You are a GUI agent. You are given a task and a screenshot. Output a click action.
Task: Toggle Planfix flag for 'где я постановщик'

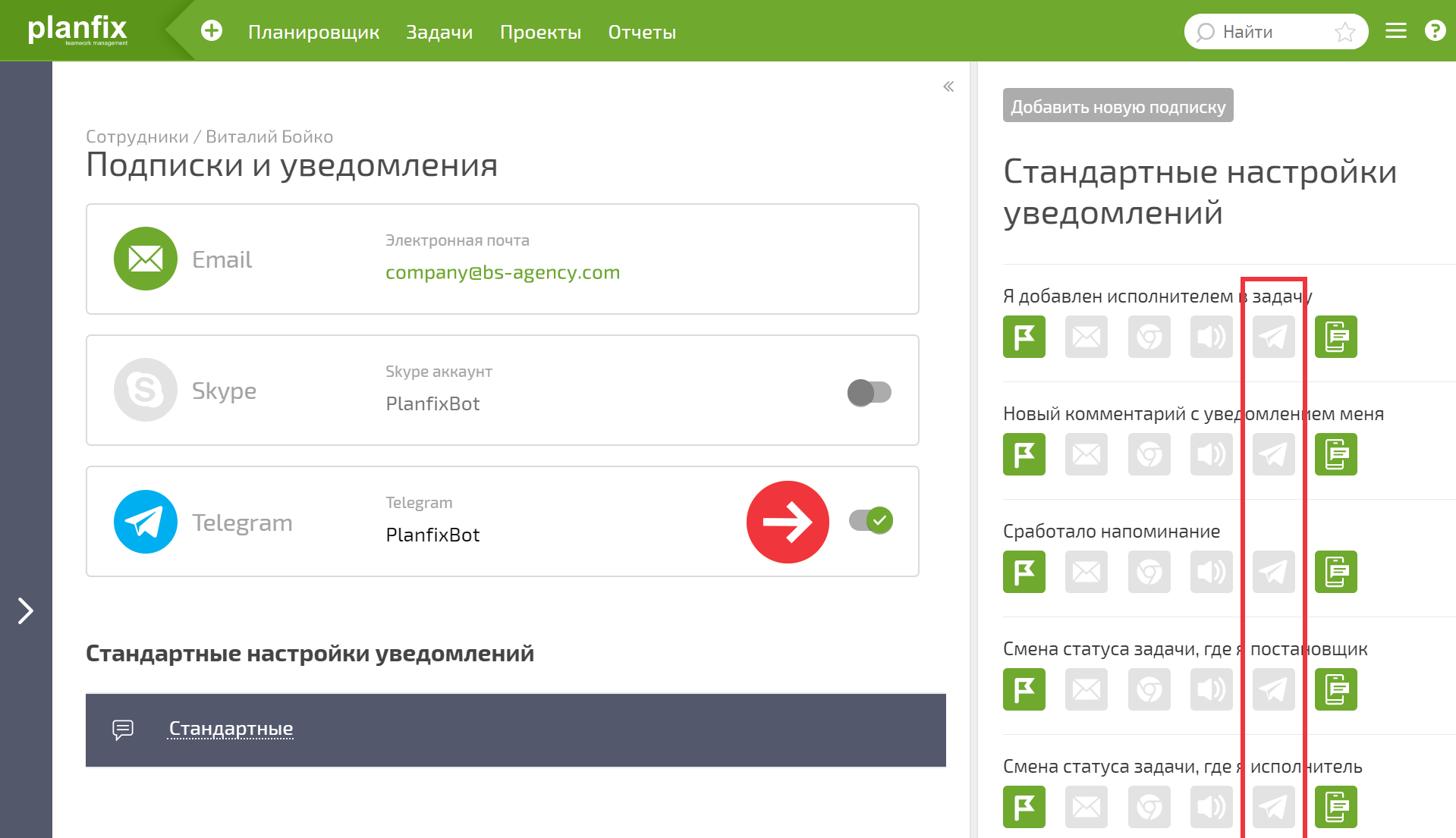(x=1024, y=689)
